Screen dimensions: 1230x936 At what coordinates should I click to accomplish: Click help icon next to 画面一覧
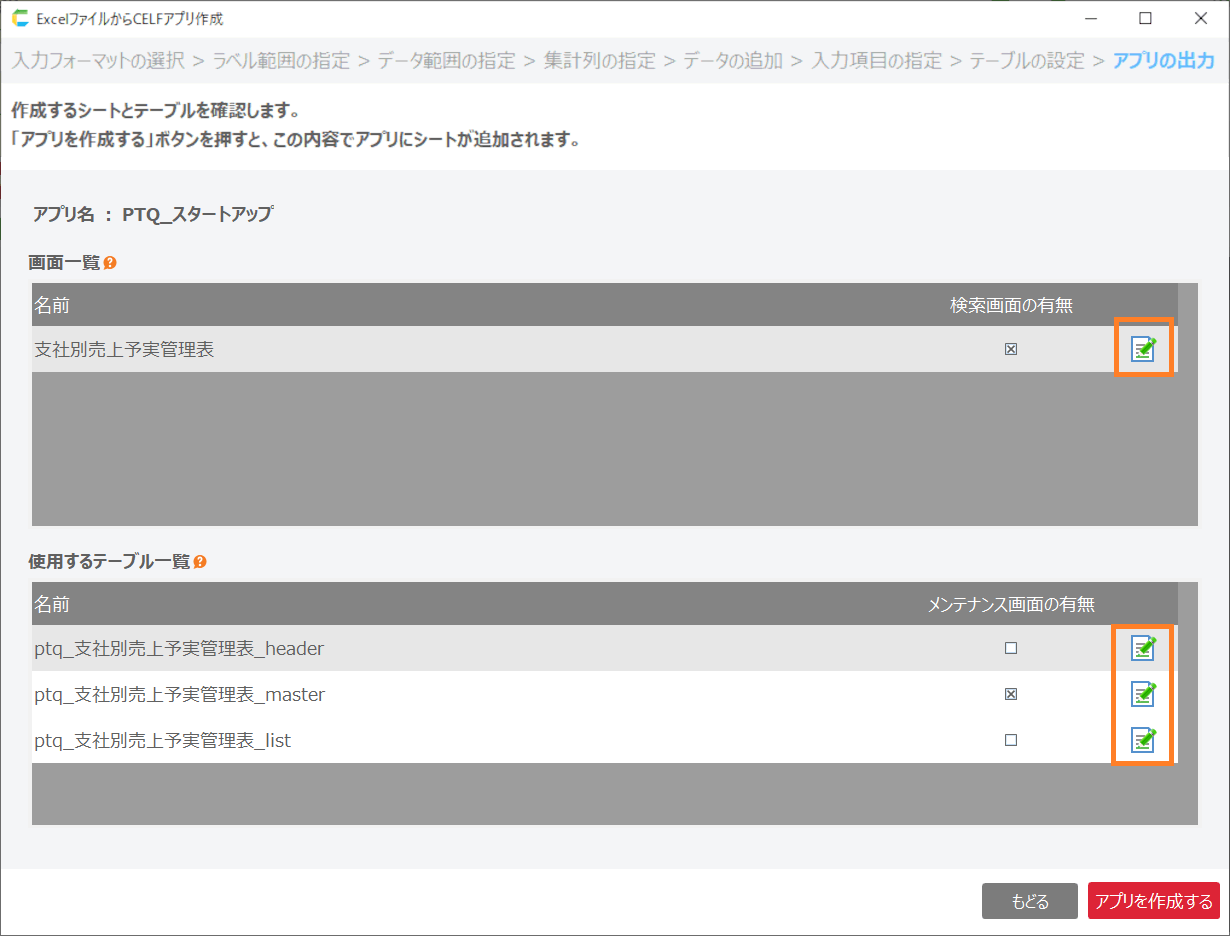(x=110, y=263)
